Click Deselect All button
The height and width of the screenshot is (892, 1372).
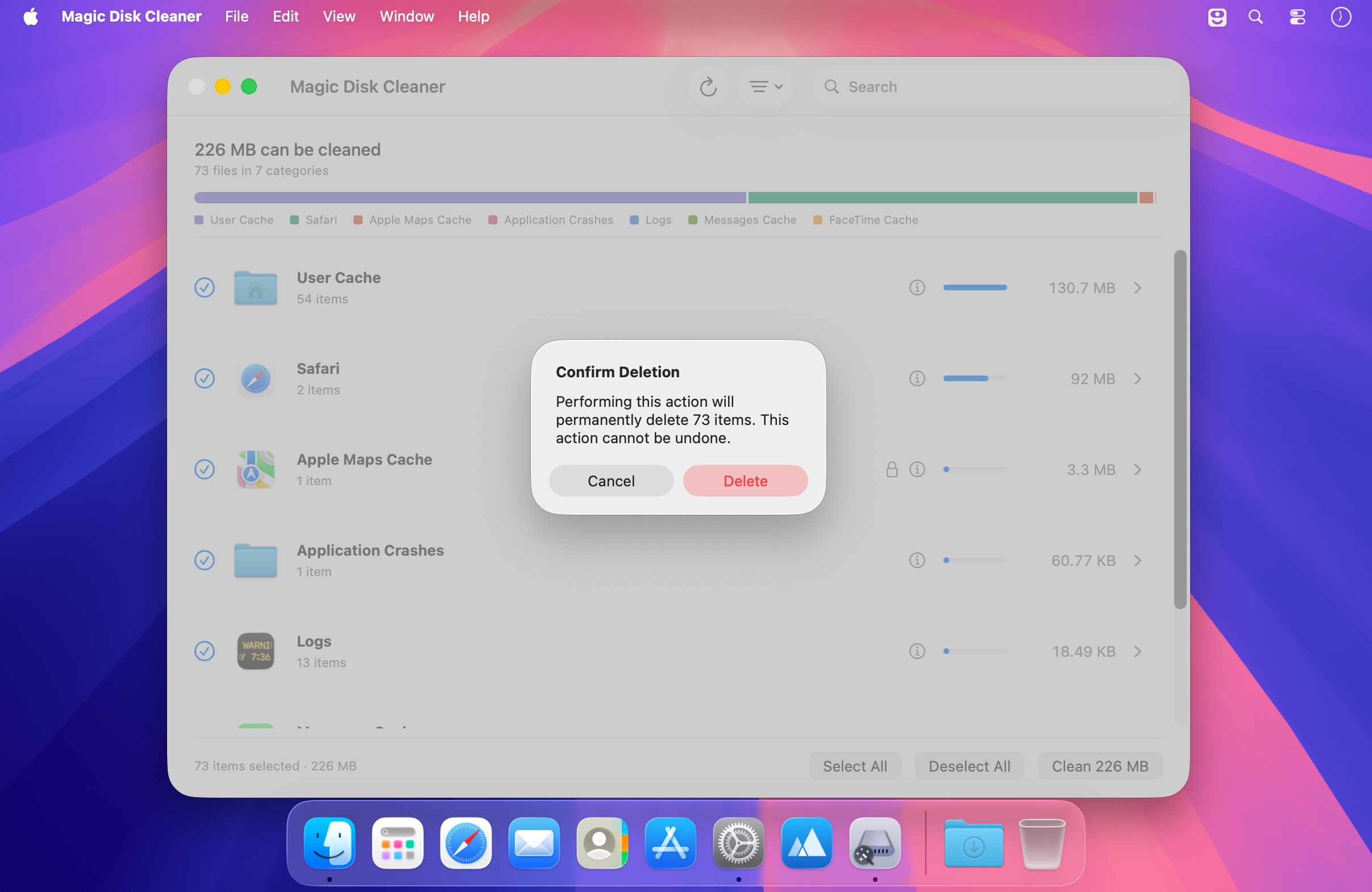coord(969,766)
